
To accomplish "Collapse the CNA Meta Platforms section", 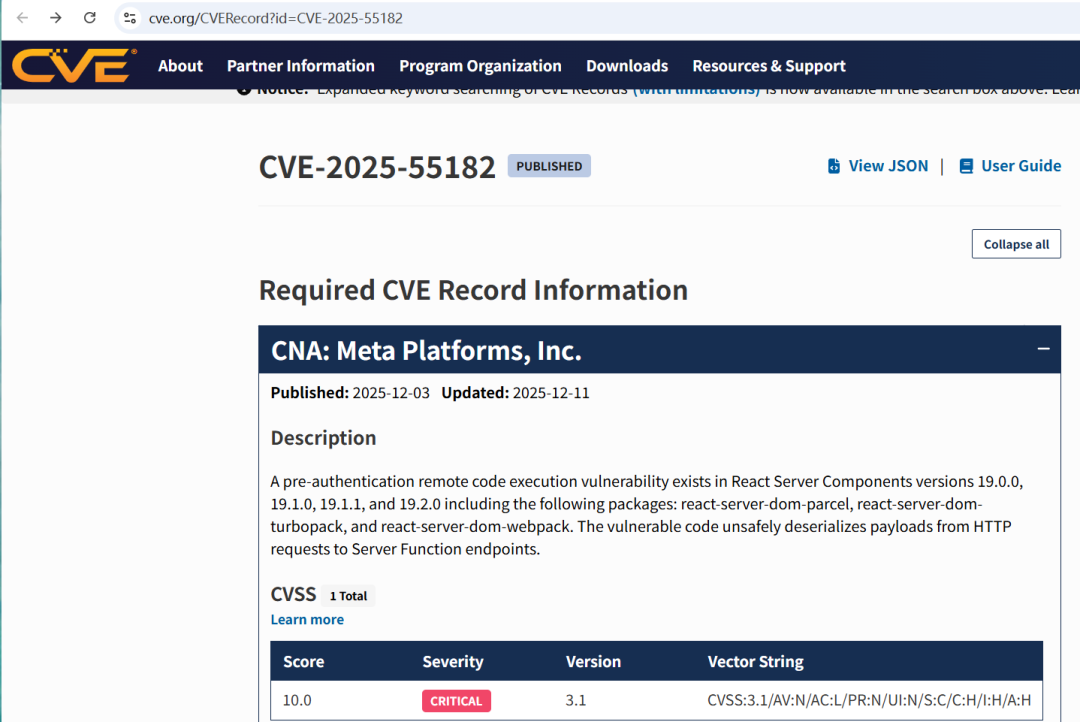I will coord(1043,349).
